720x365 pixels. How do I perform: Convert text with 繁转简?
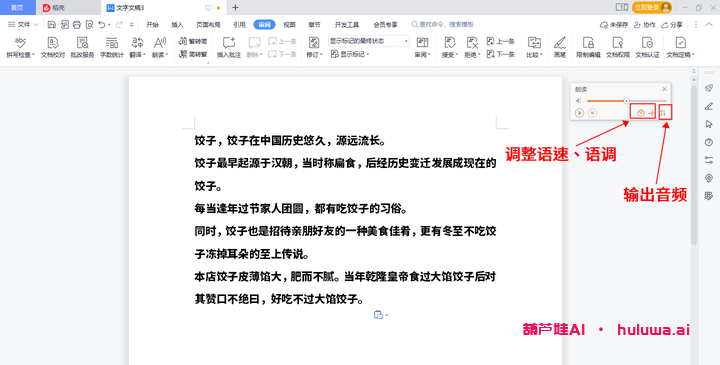pos(193,41)
